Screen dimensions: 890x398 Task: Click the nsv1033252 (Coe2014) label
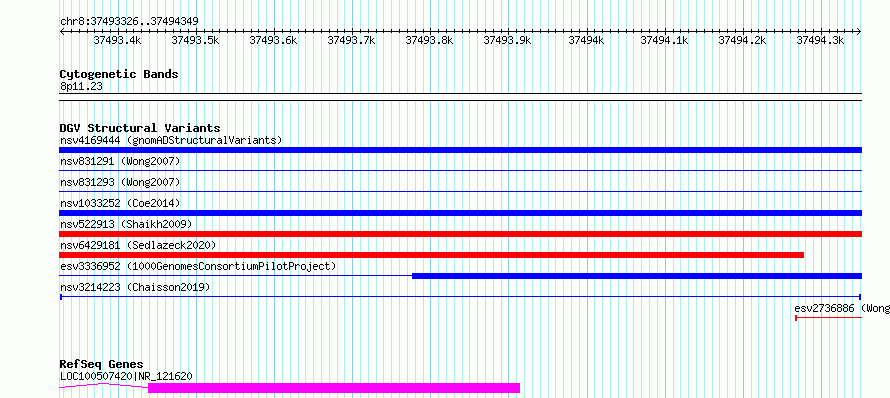pyautogui.click(x=120, y=203)
